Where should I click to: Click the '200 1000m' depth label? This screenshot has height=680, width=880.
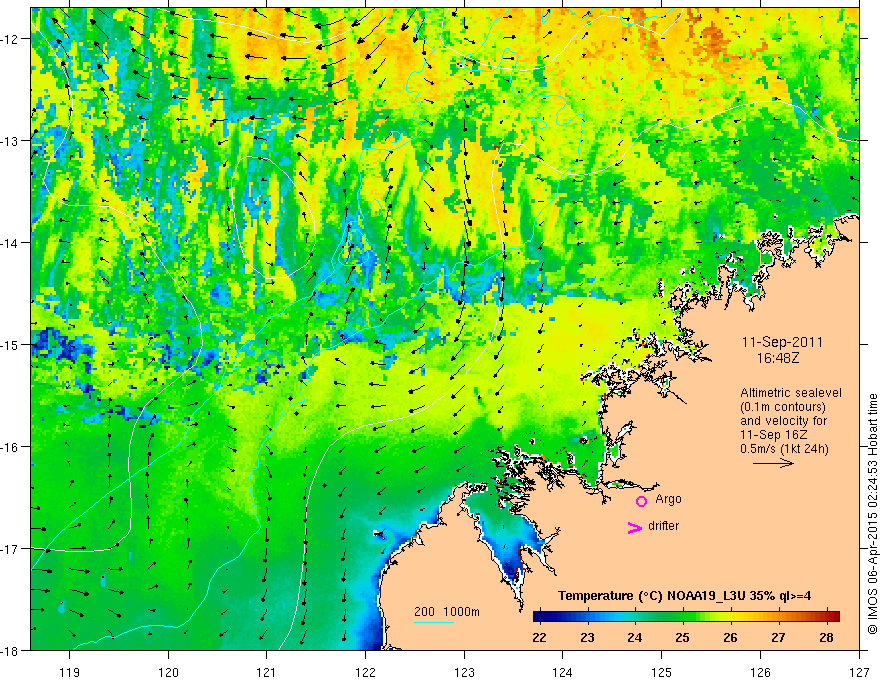point(447,612)
